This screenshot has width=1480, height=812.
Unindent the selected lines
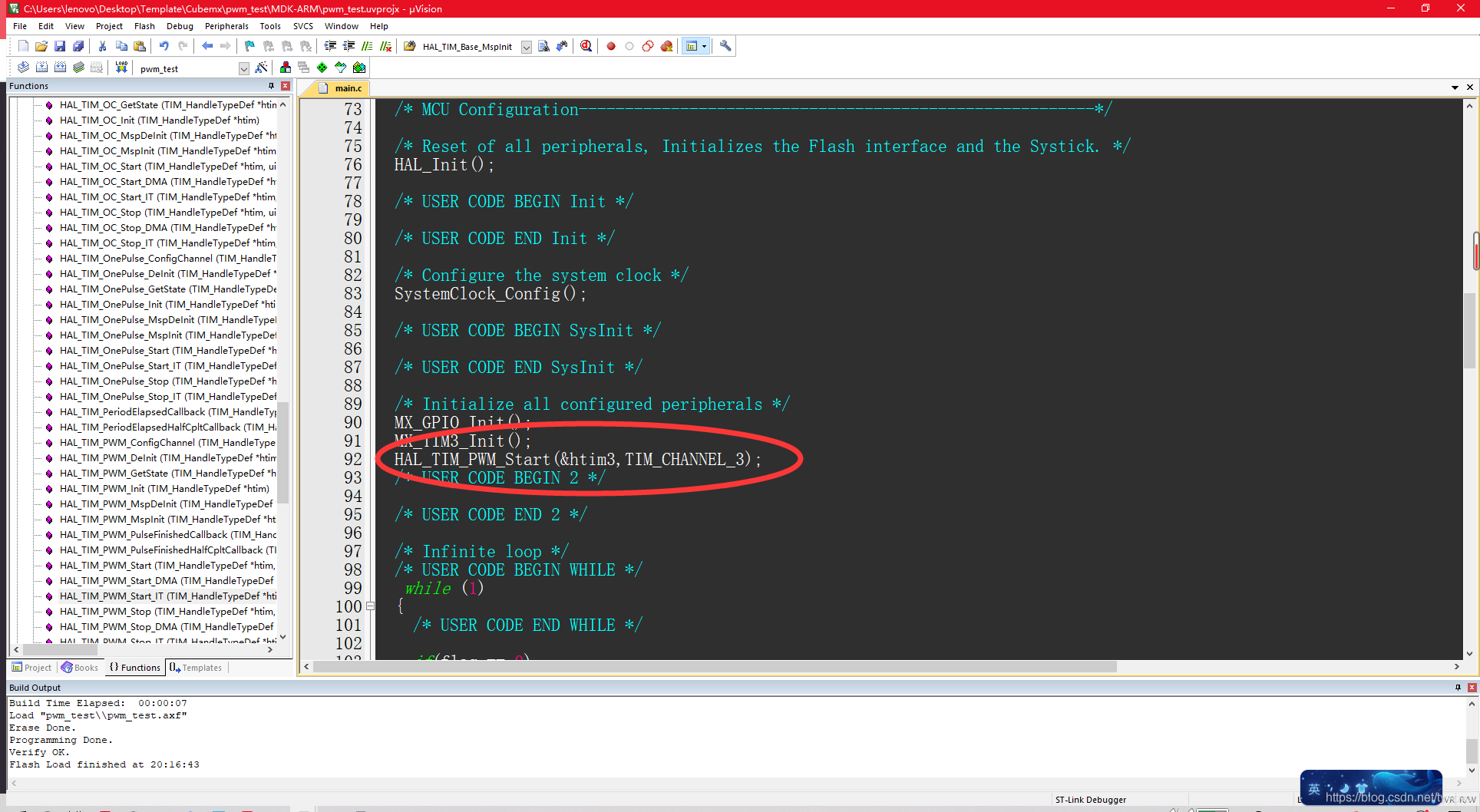349,46
